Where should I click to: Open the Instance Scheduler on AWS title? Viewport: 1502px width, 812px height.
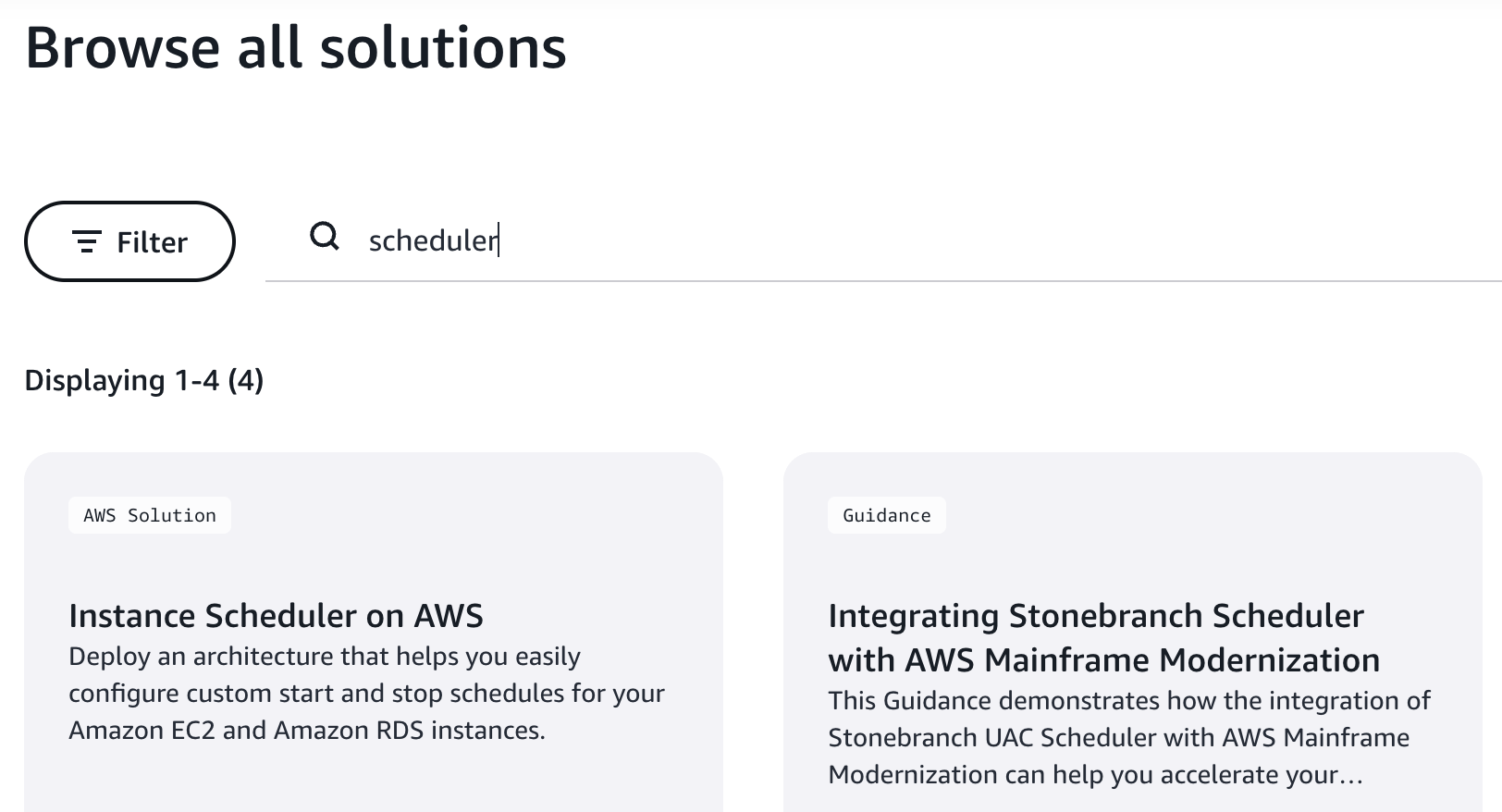pyautogui.click(x=276, y=616)
